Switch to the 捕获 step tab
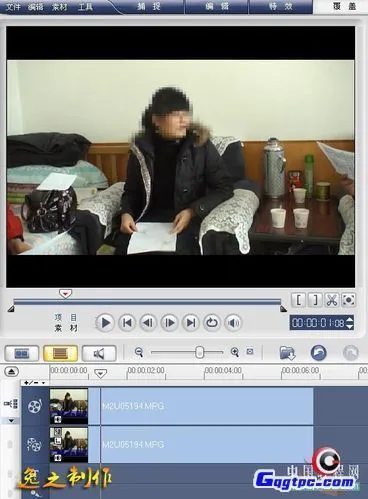The width and height of the screenshot is (368, 499). tap(149, 6)
